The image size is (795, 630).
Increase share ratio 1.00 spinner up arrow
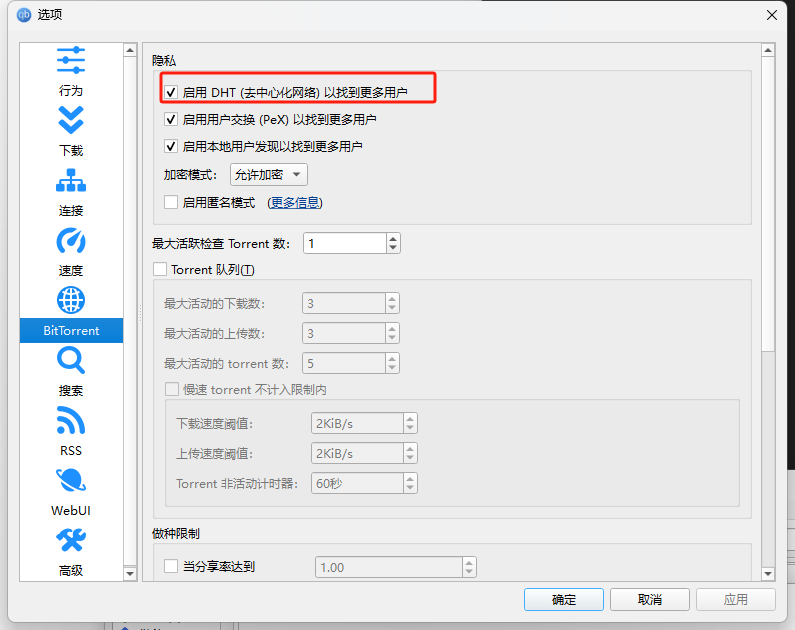[469, 562]
